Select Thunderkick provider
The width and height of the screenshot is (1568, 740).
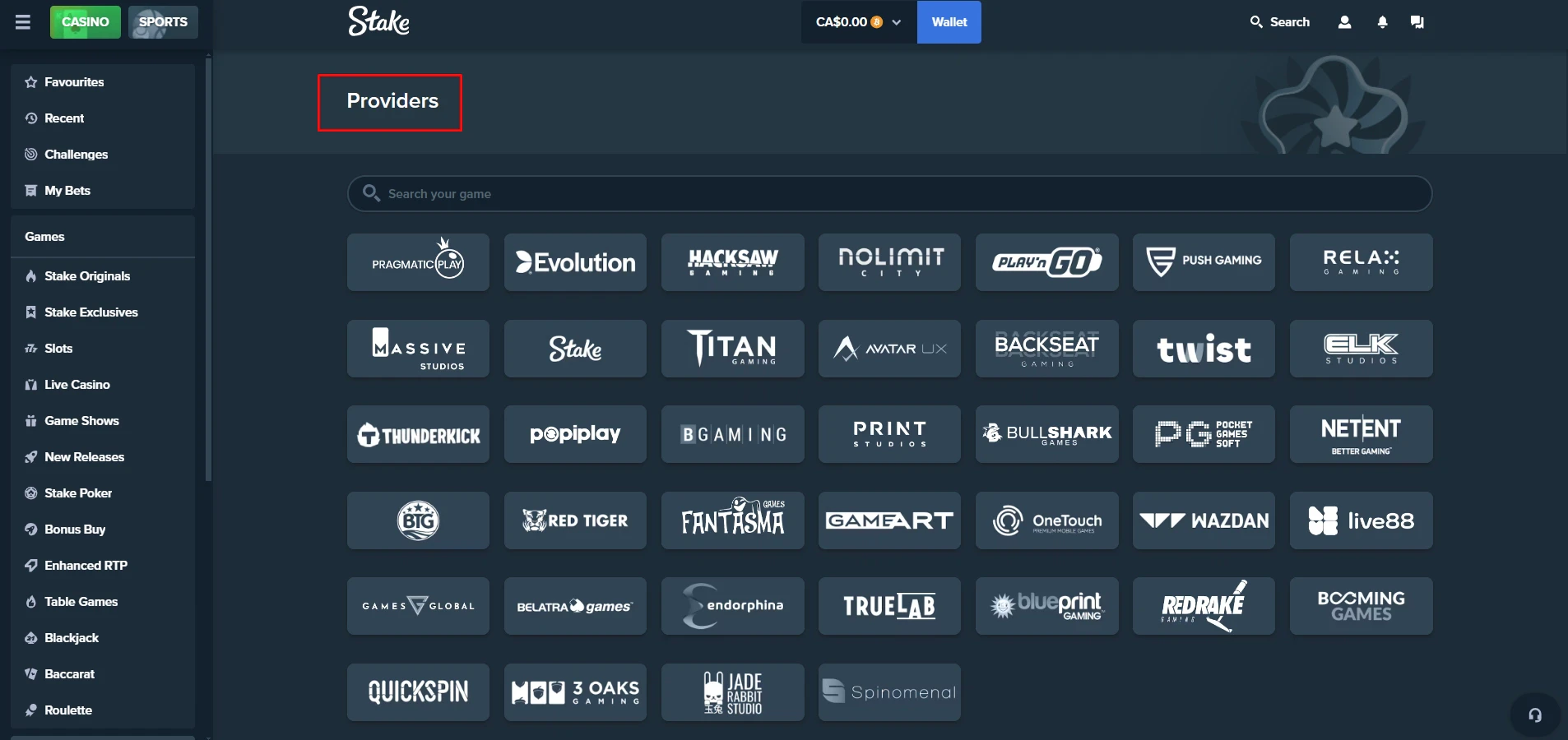pyautogui.click(x=418, y=434)
